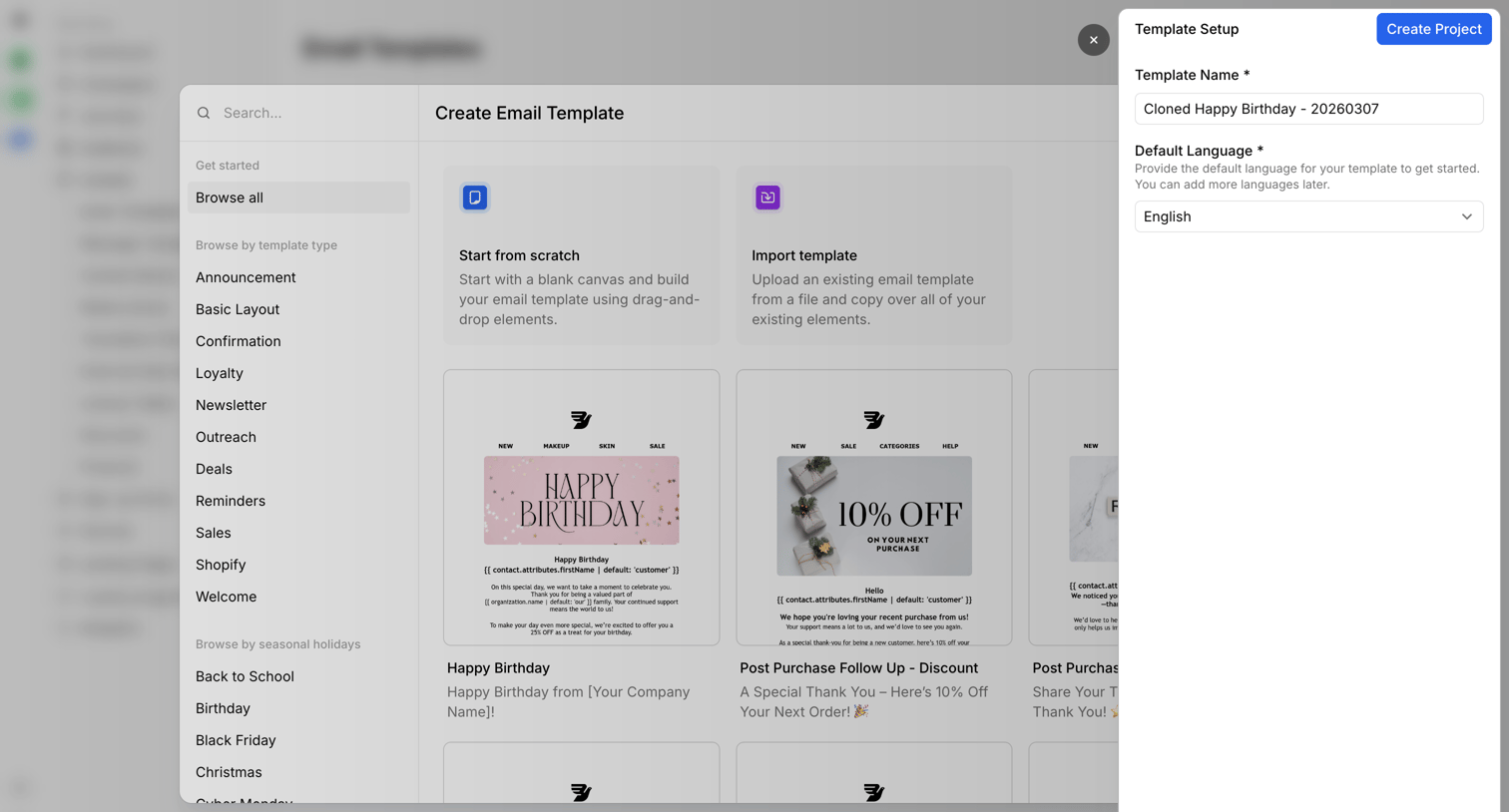The image size is (1509, 812).
Task: Choose the Welcome category
Action: point(227,597)
